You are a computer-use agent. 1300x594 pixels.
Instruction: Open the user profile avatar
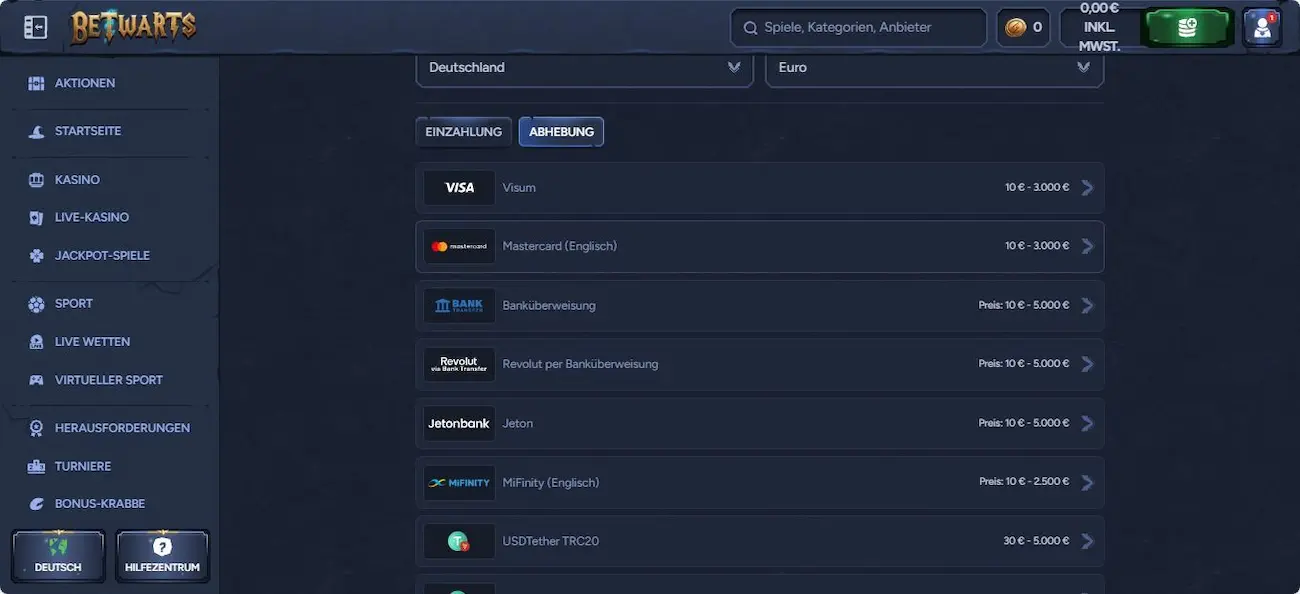tap(1262, 28)
